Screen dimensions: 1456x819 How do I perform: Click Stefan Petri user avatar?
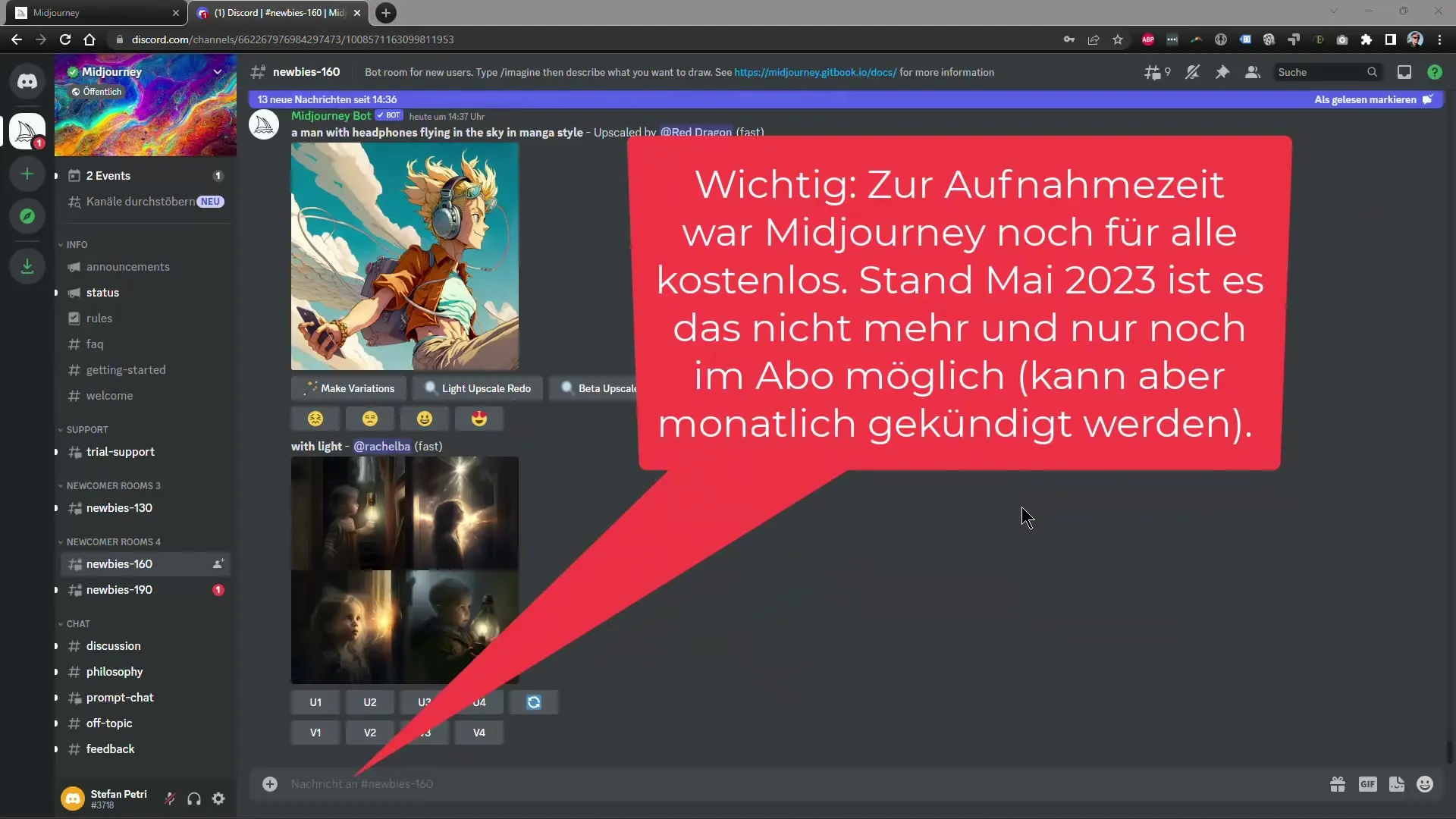[73, 799]
